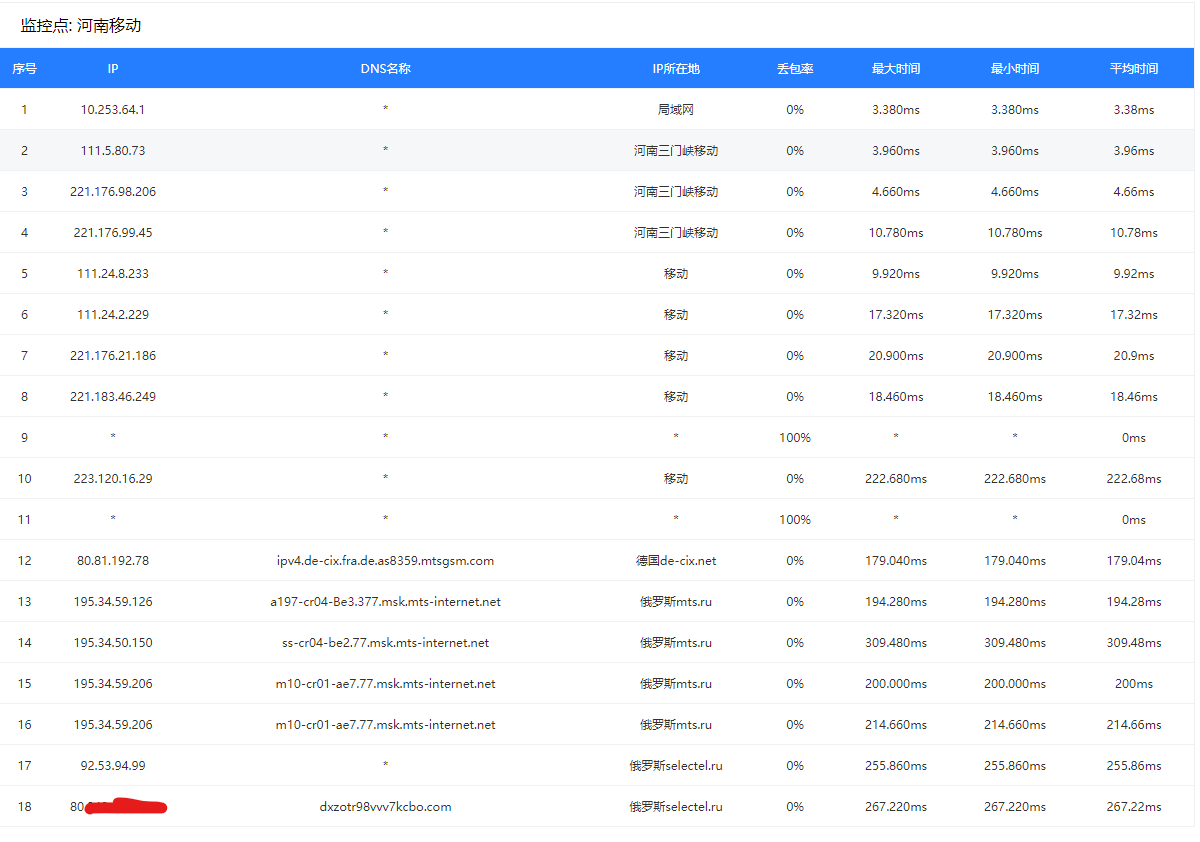The height and width of the screenshot is (842, 1200).
Task: Click the DNS名称 column header
Action: (x=386, y=69)
